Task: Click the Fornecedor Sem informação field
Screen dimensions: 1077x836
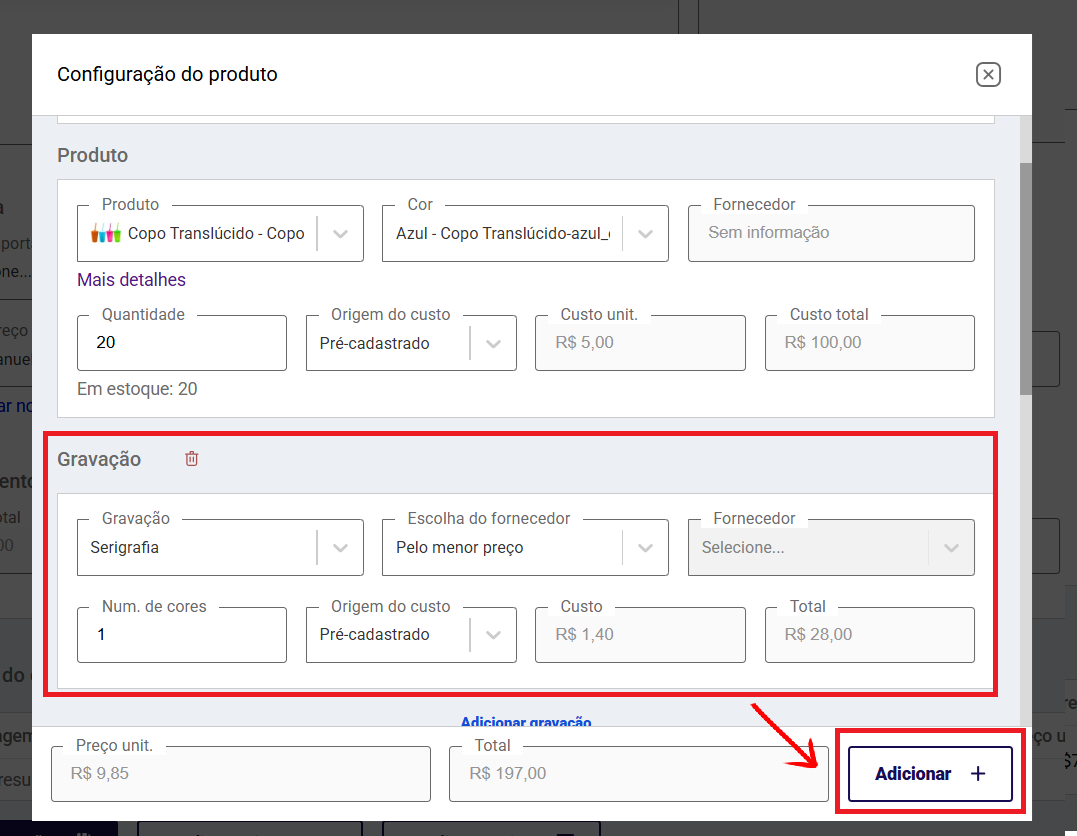Action: (831, 234)
